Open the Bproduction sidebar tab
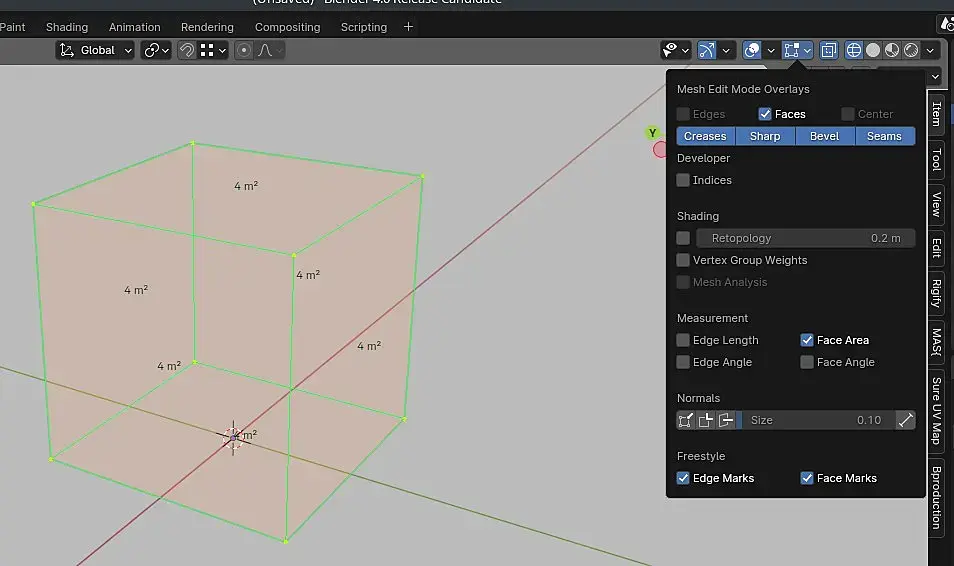This screenshot has height=566, width=954. pos(937,497)
